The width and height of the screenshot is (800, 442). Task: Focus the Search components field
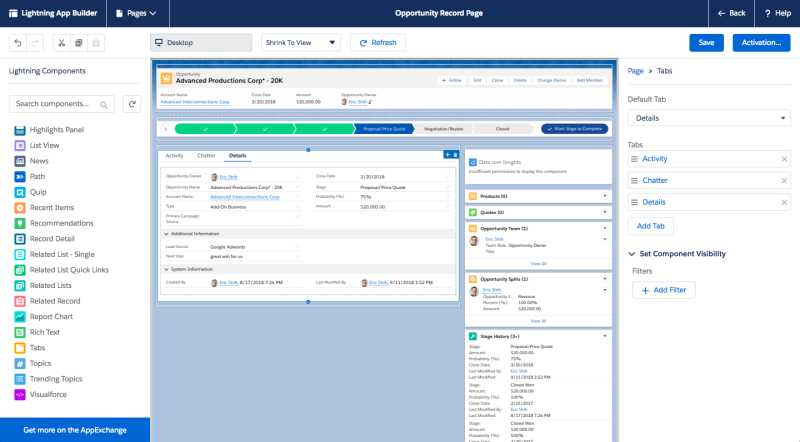coord(62,104)
